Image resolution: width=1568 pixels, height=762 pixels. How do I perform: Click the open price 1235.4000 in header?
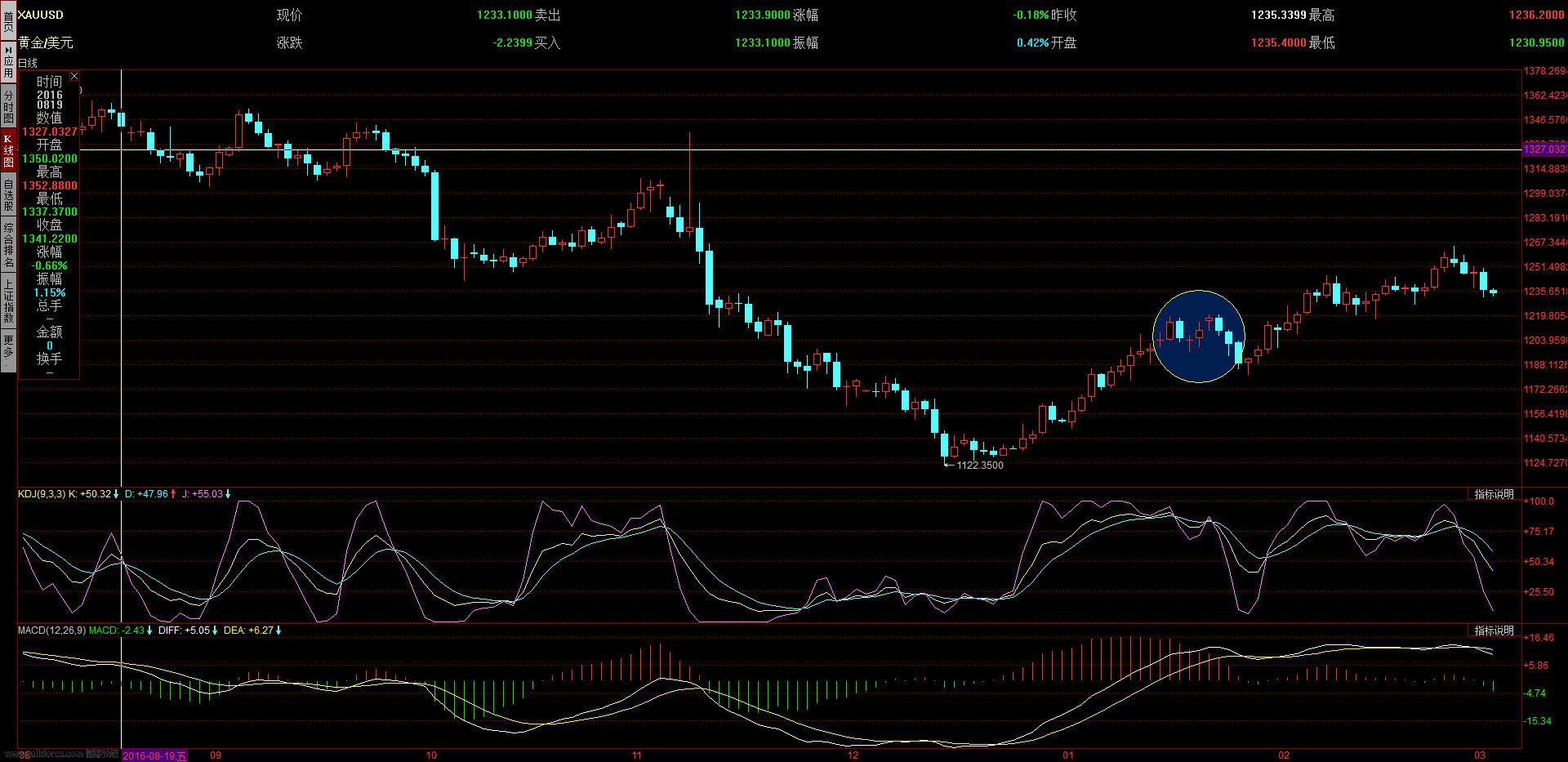tap(1279, 42)
